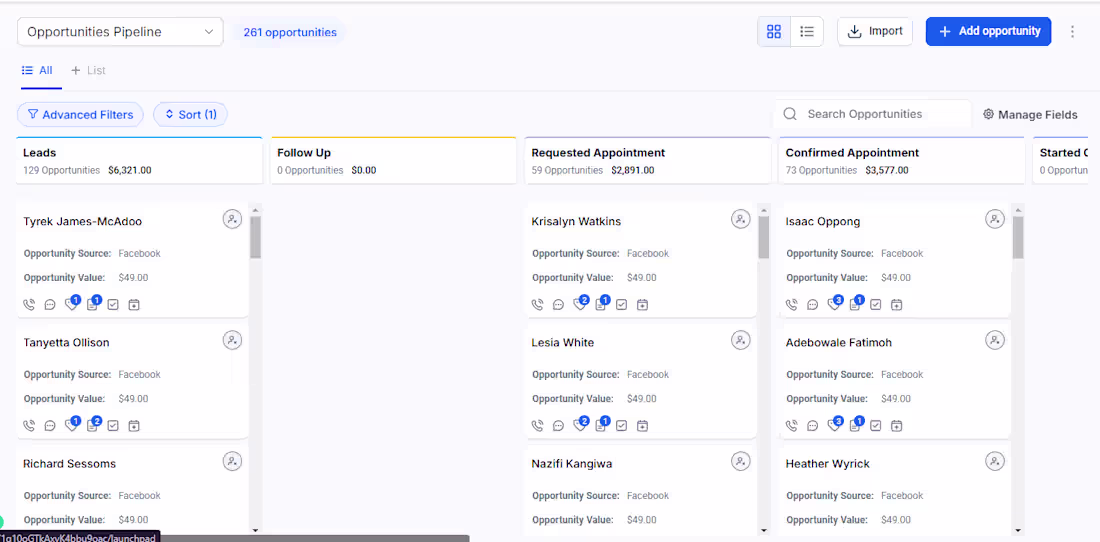Open the three-dot more options menu
Image resolution: width=1100 pixels, height=542 pixels.
point(1073,32)
